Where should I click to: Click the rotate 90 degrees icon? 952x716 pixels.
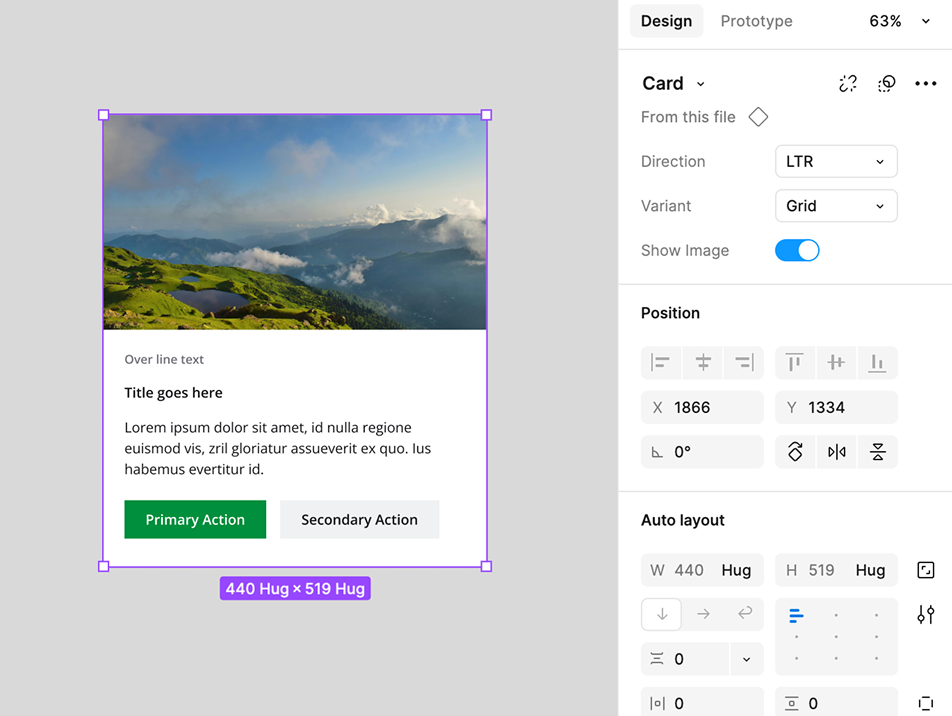(795, 452)
